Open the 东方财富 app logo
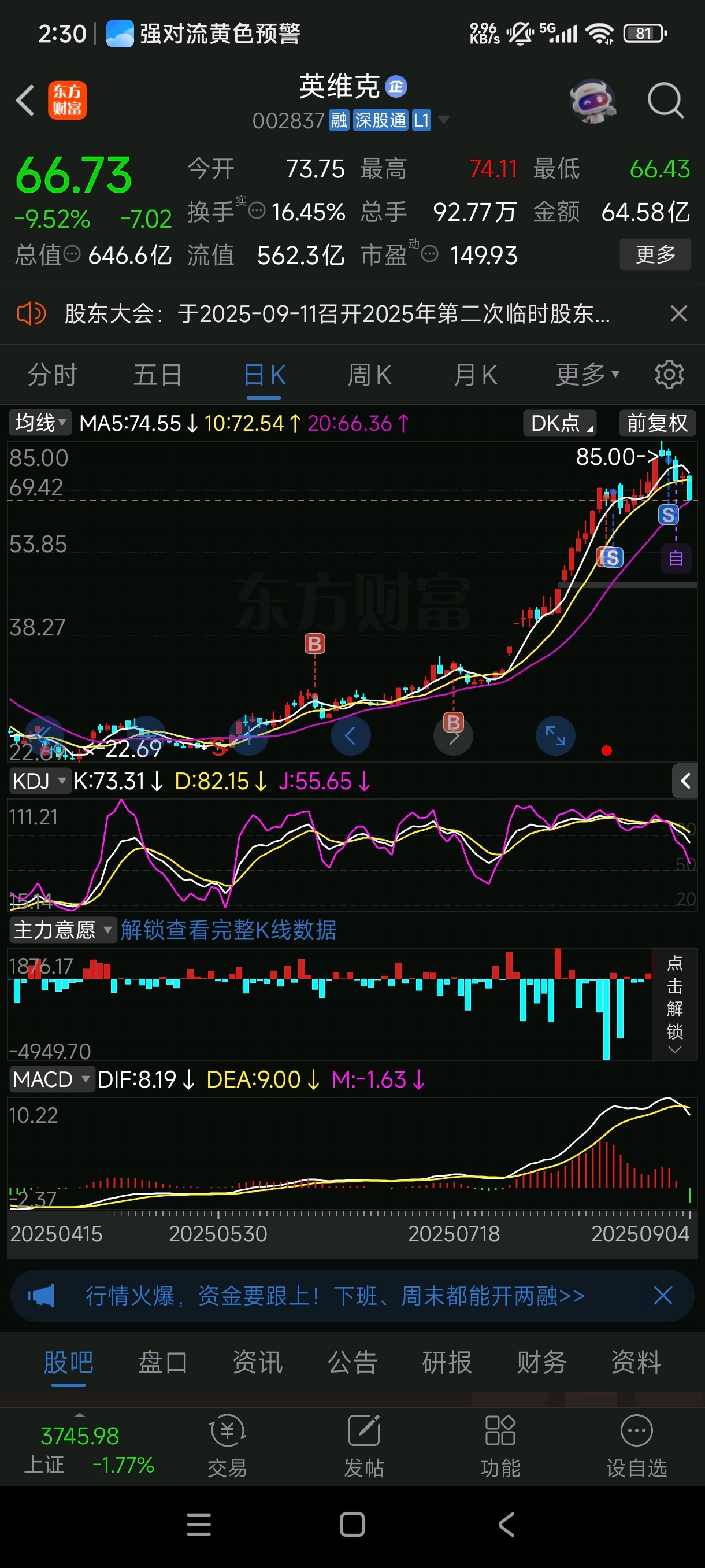705x1568 pixels. [x=68, y=100]
